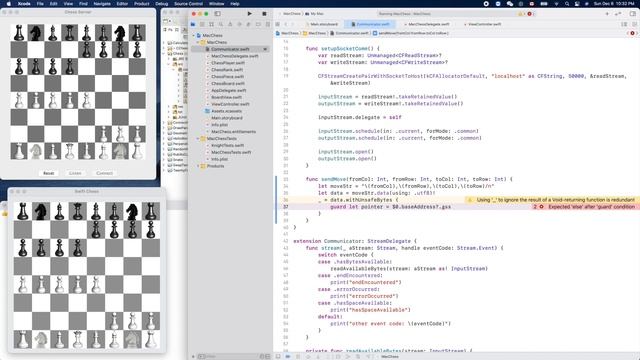
Task: Open the editor options lines icon
Action: 624,24
